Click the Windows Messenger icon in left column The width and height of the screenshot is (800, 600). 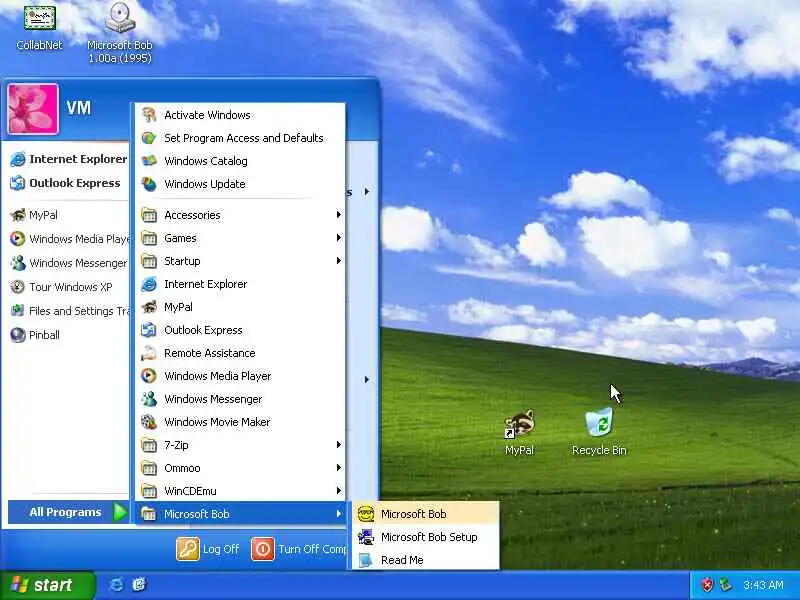click(18, 263)
